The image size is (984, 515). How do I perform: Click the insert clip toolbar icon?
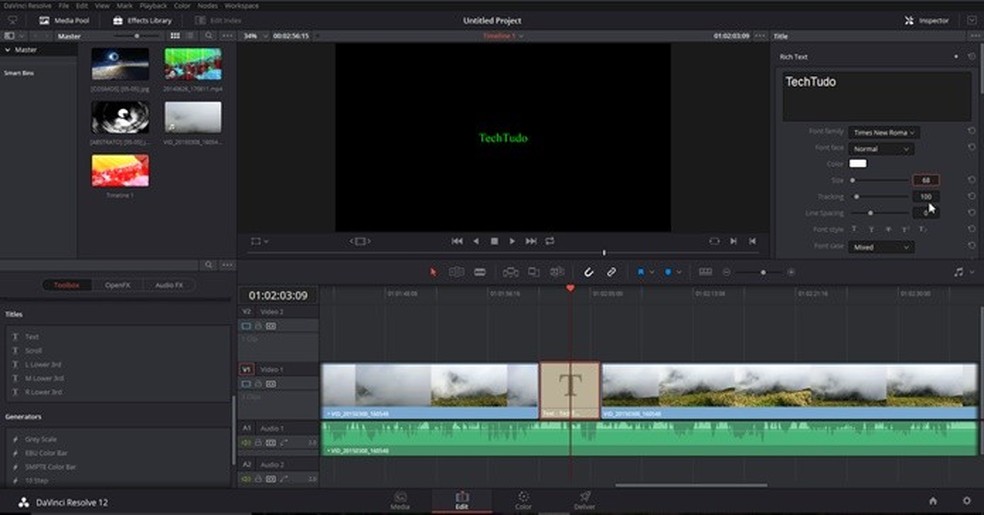[510, 272]
